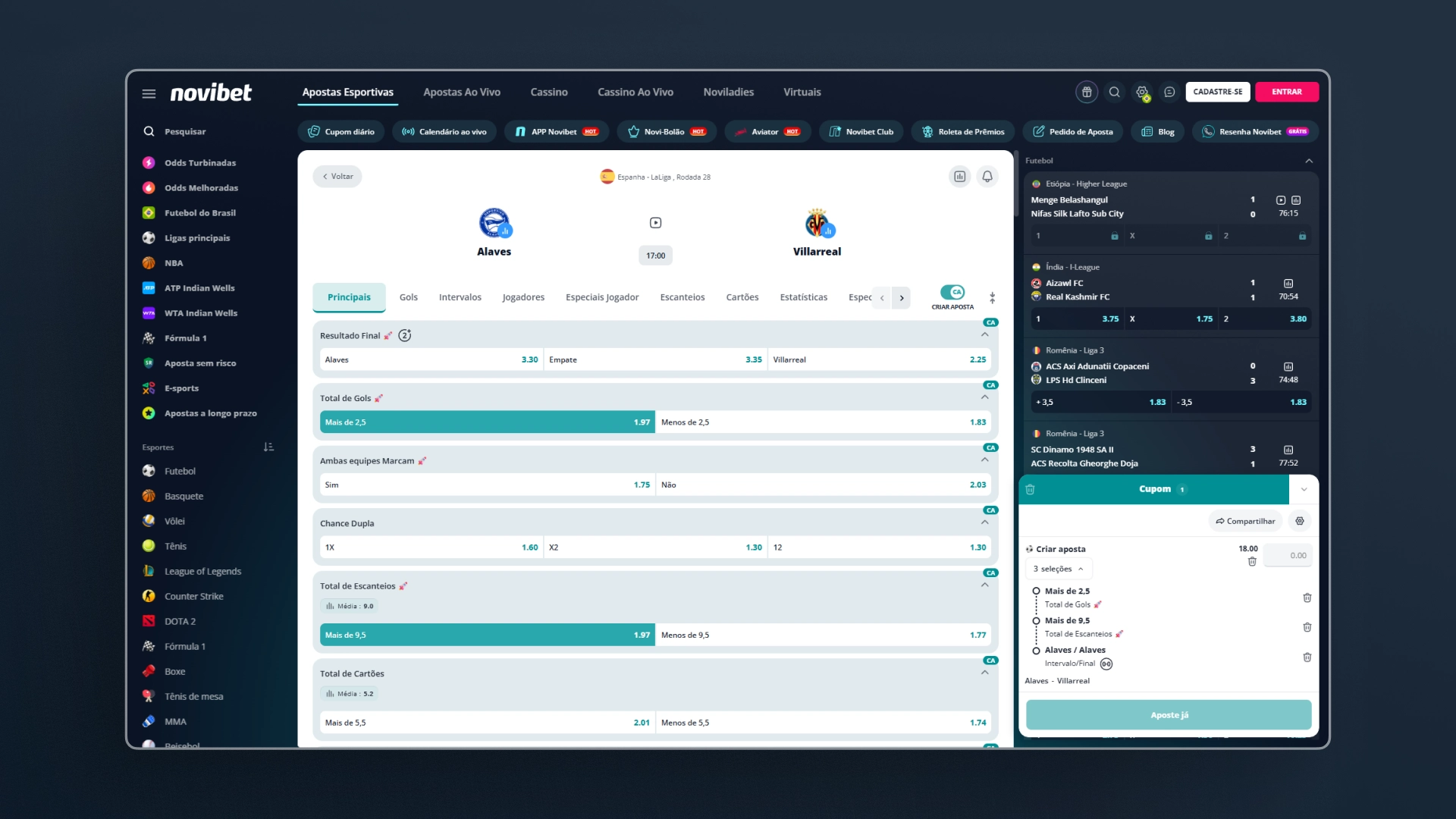Deselect Mais de 2,5 goals odds
The height and width of the screenshot is (819, 1456).
coord(487,422)
